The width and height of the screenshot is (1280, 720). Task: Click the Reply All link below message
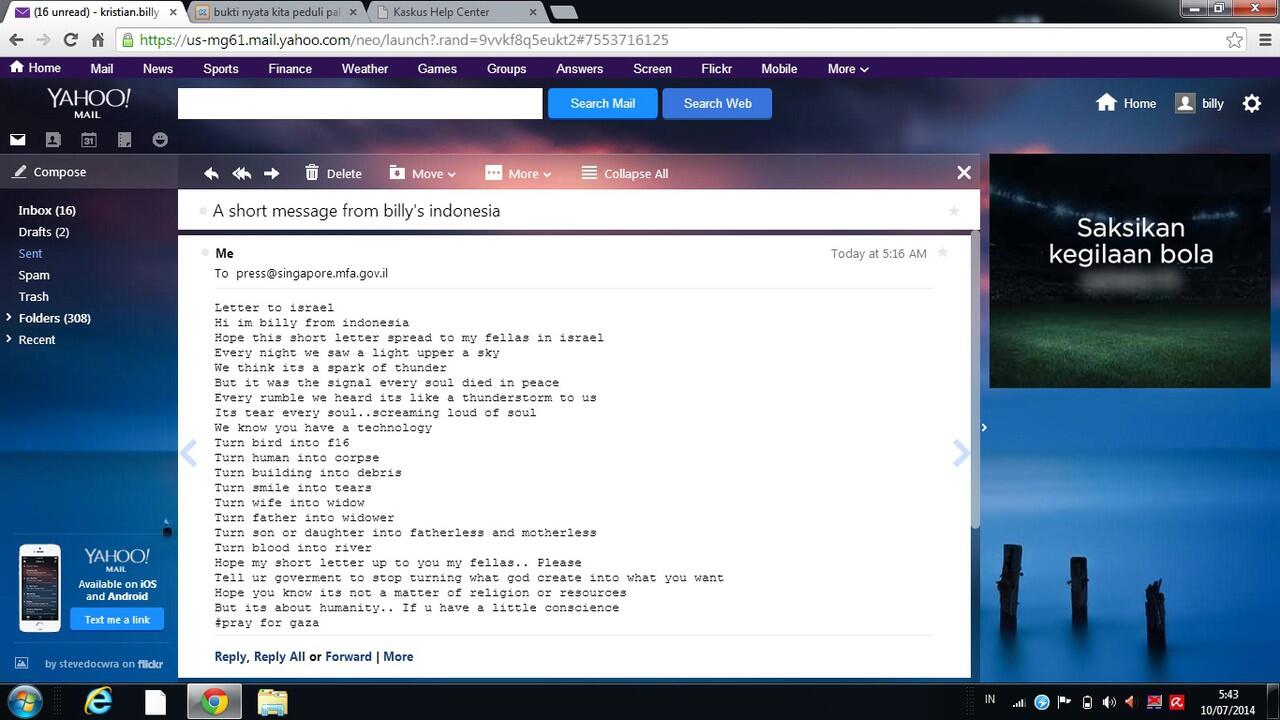pyautogui.click(x=279, y=657)
